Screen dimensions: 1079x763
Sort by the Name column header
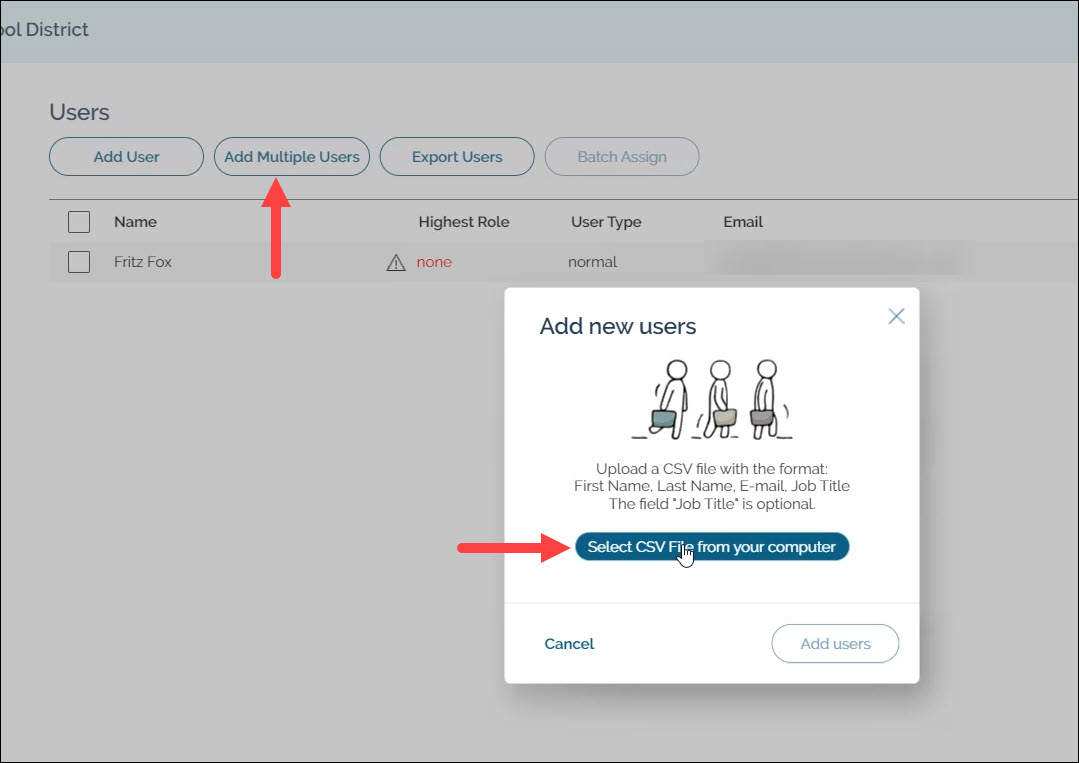point(135,222)
